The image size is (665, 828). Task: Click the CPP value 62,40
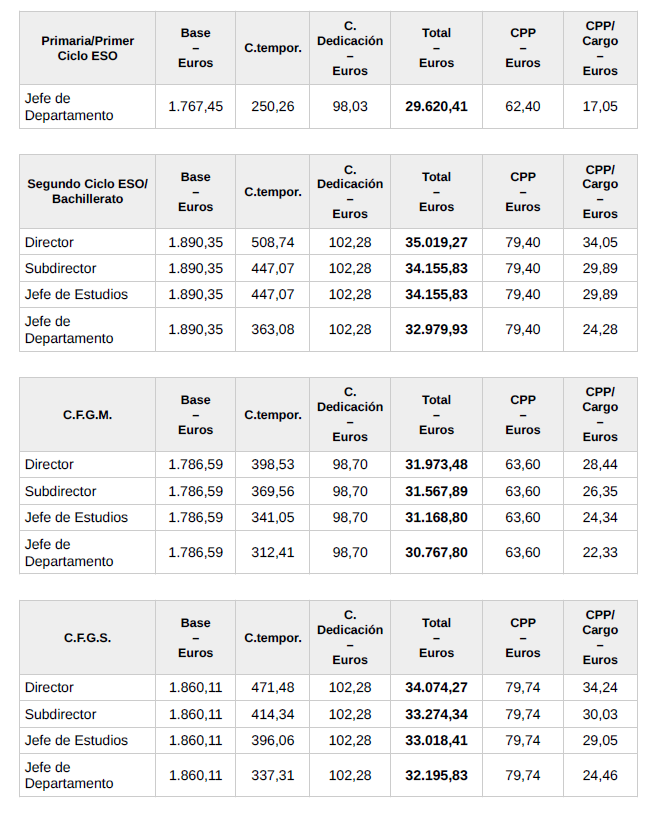coord(522,106)
